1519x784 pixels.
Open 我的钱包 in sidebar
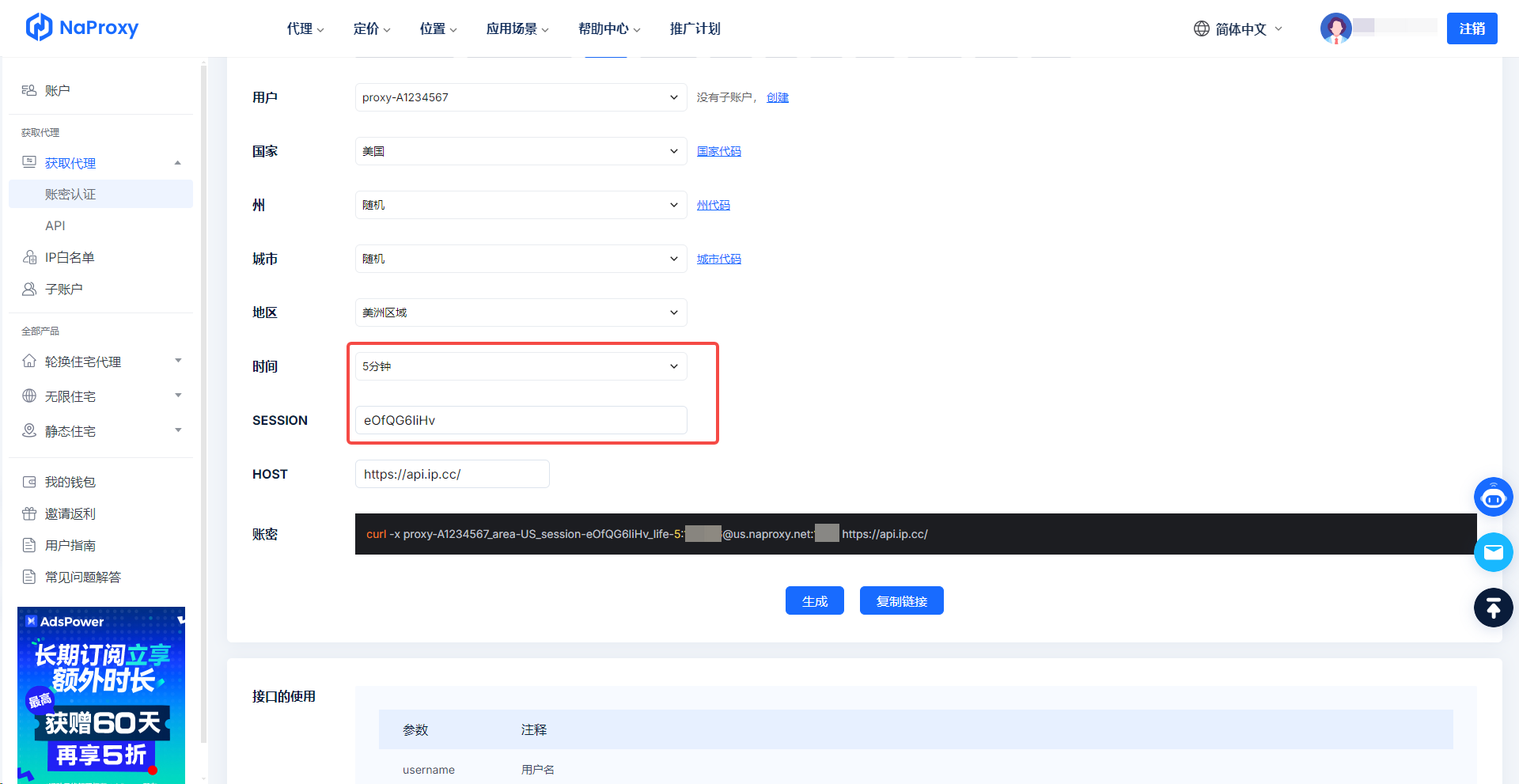click(x=70, y=482)
